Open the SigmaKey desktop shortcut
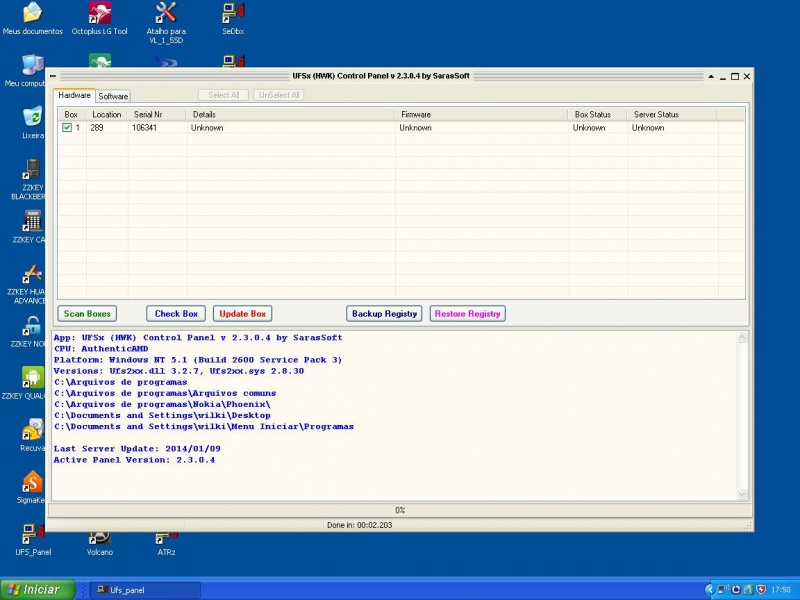Screen dimensions: 800x600 [32, 487]
